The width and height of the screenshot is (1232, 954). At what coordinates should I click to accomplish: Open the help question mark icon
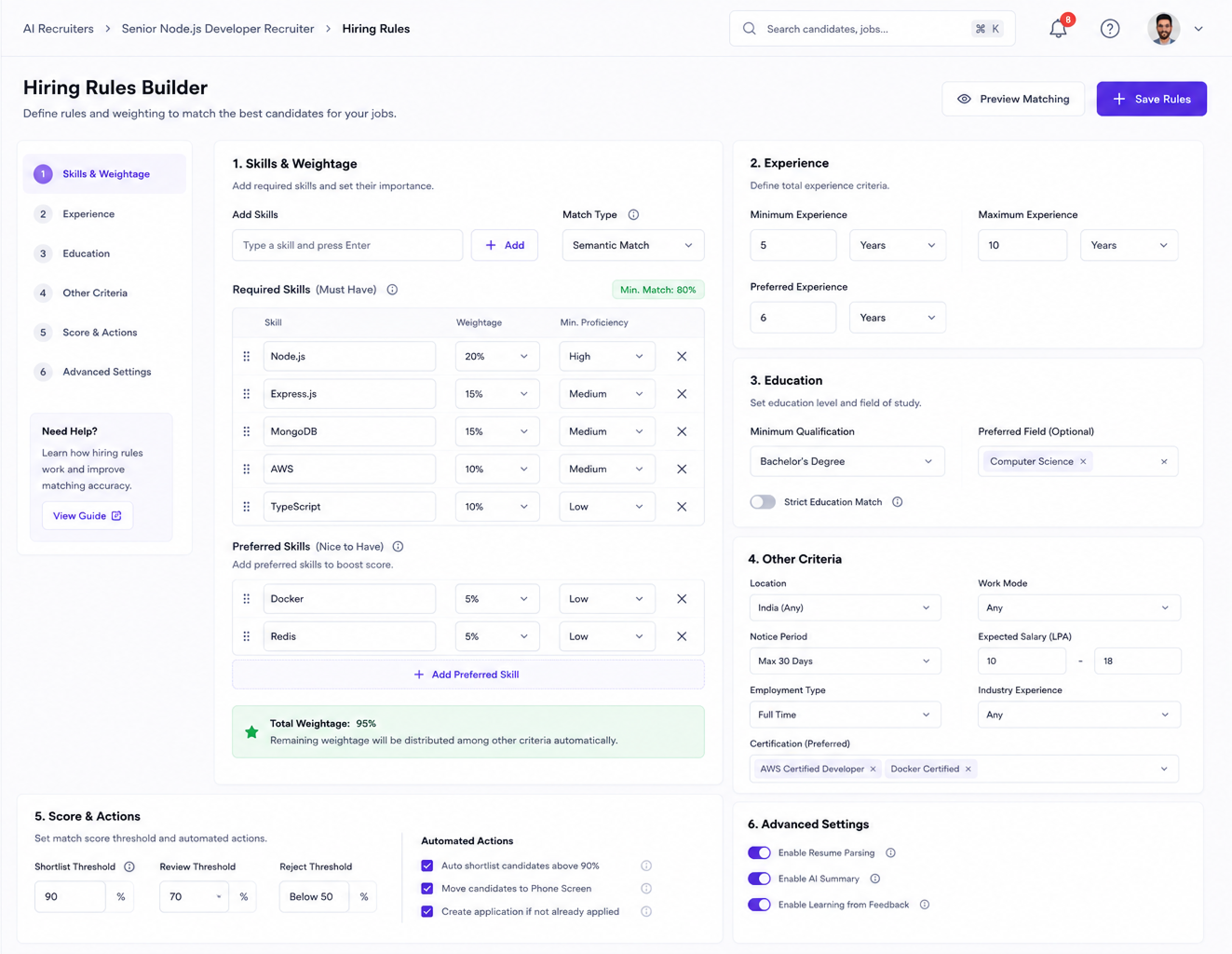(x=1110, y=29)
